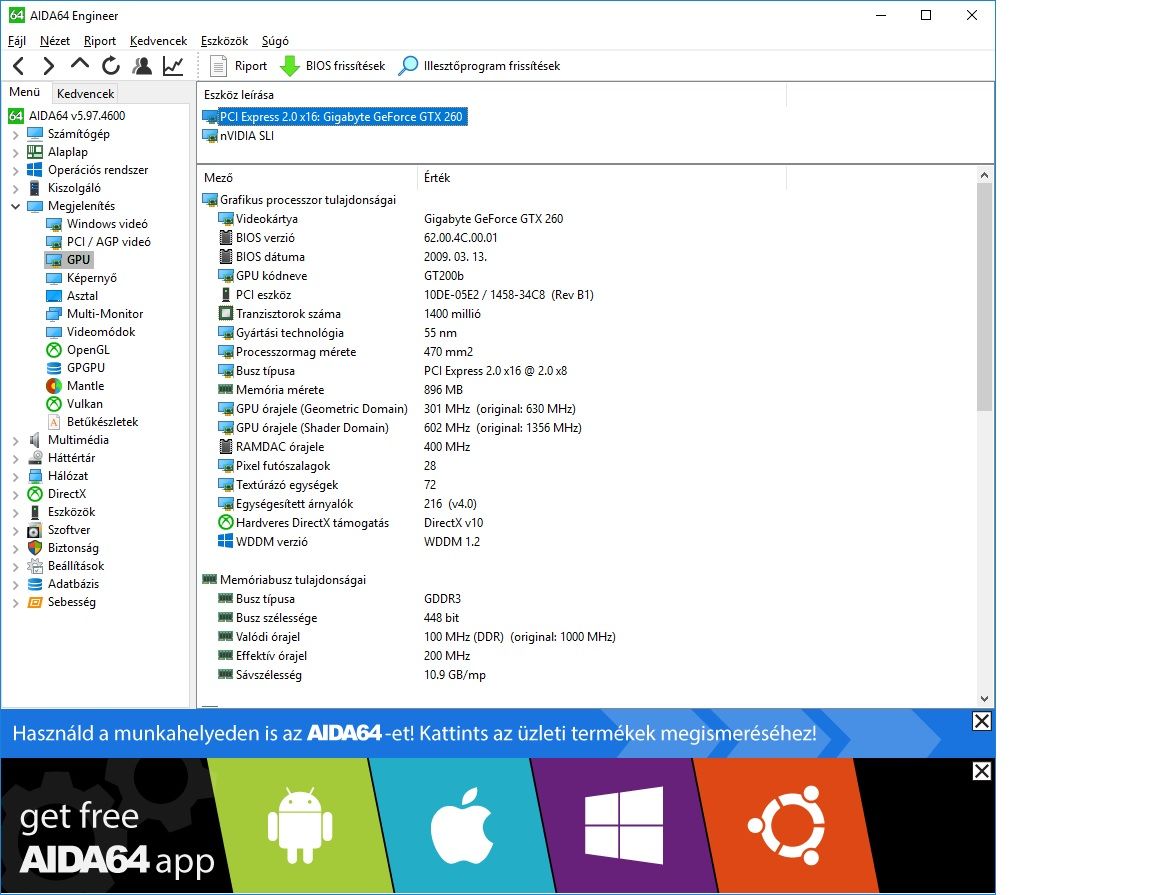Click the vertical scrollbar down arrow
Screen dimensions: 1152x895
984,699
